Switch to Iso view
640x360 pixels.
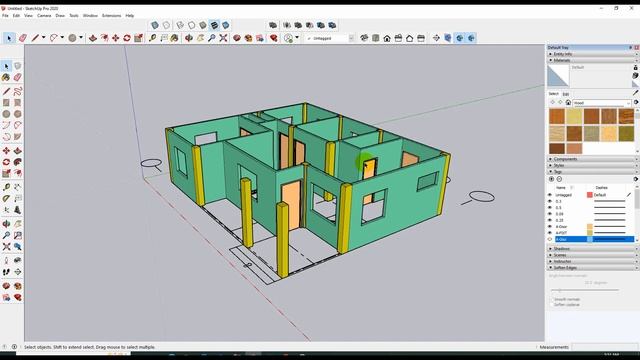pos(364,38)
